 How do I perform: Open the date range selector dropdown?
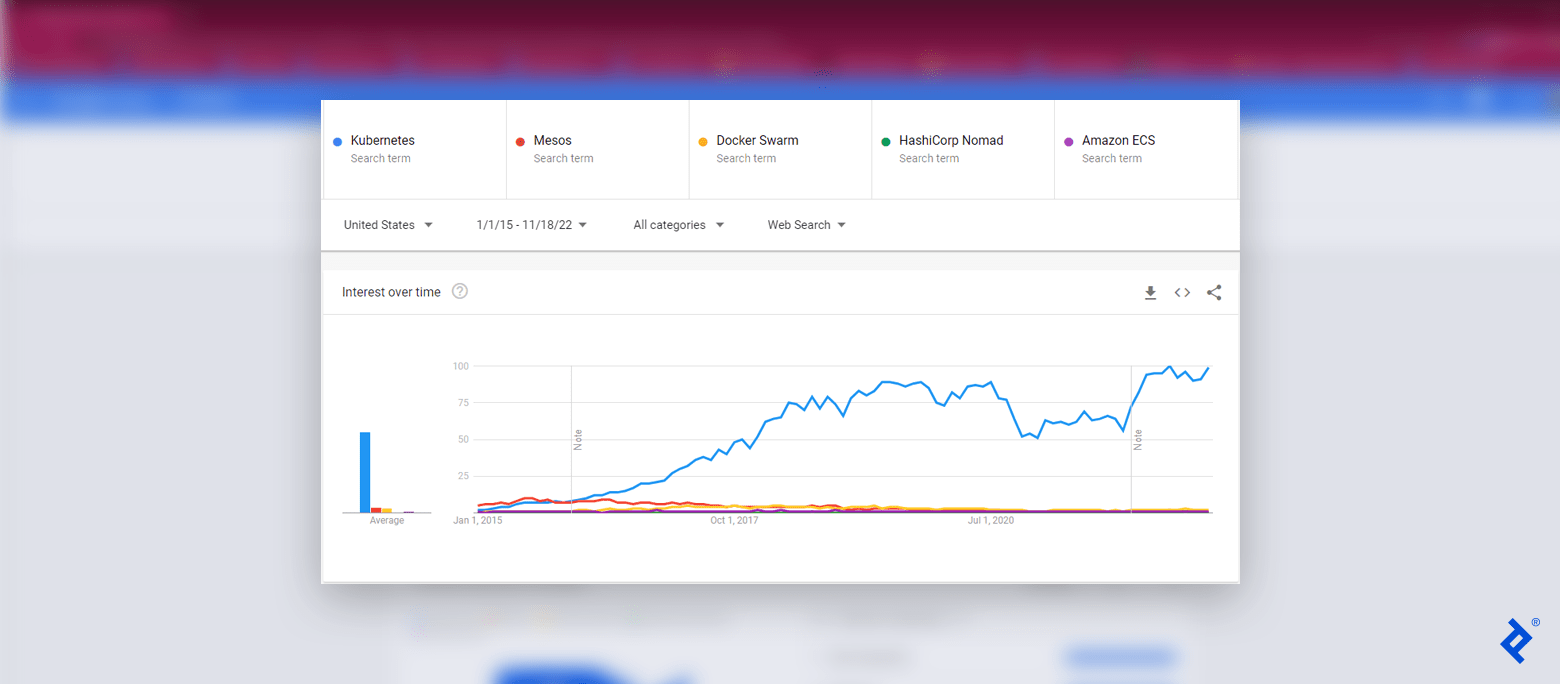530,224
